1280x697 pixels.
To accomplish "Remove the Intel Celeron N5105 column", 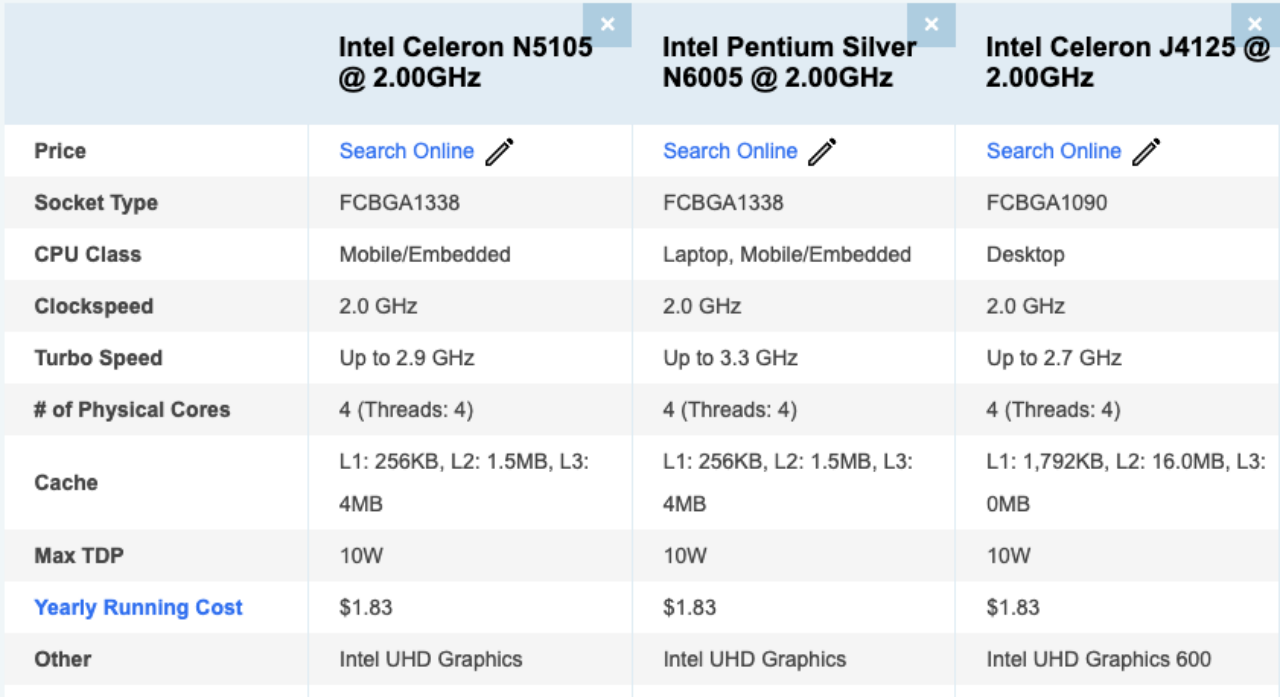I will (608, 24).
